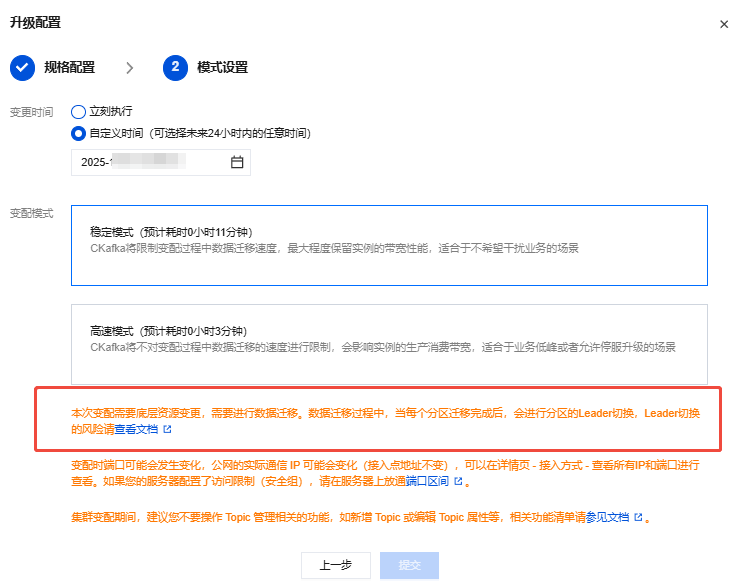
Task: Click the 模式设置 step label
Action: click(x=222, y=68)
